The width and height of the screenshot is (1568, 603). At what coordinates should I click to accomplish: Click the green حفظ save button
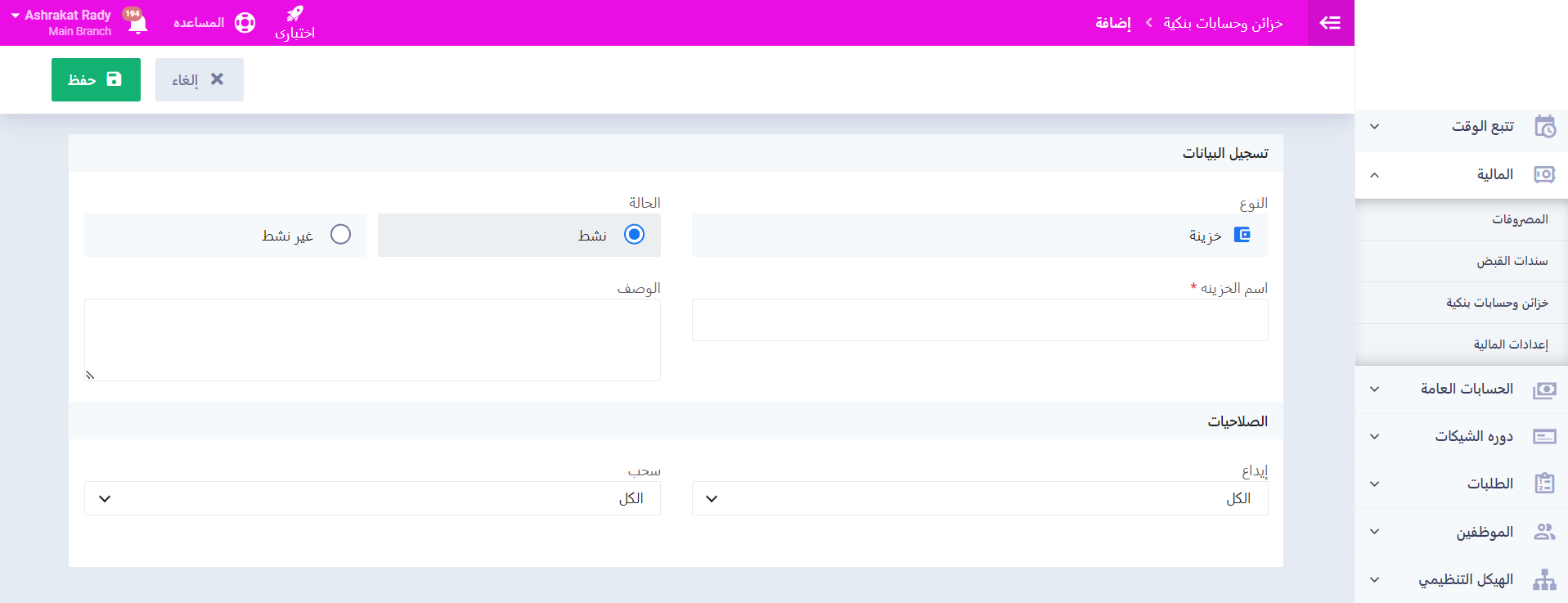click(96, 79)
